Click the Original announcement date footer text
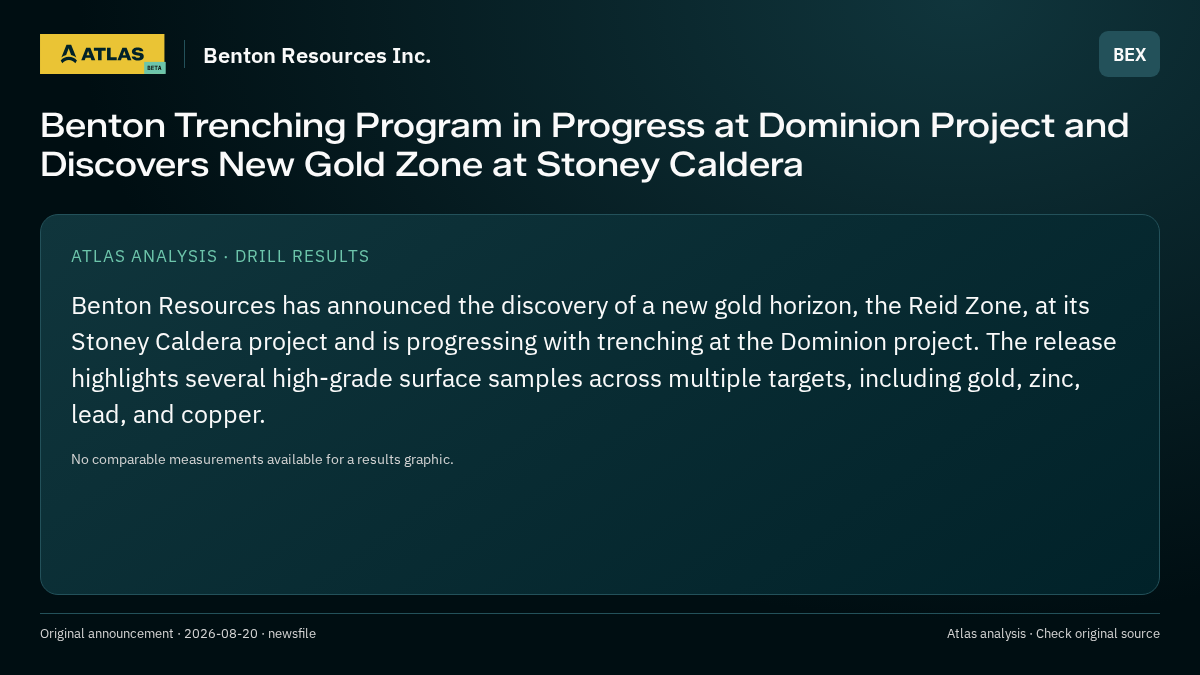Screen dimensions: 1200x675 click(178, 634)
